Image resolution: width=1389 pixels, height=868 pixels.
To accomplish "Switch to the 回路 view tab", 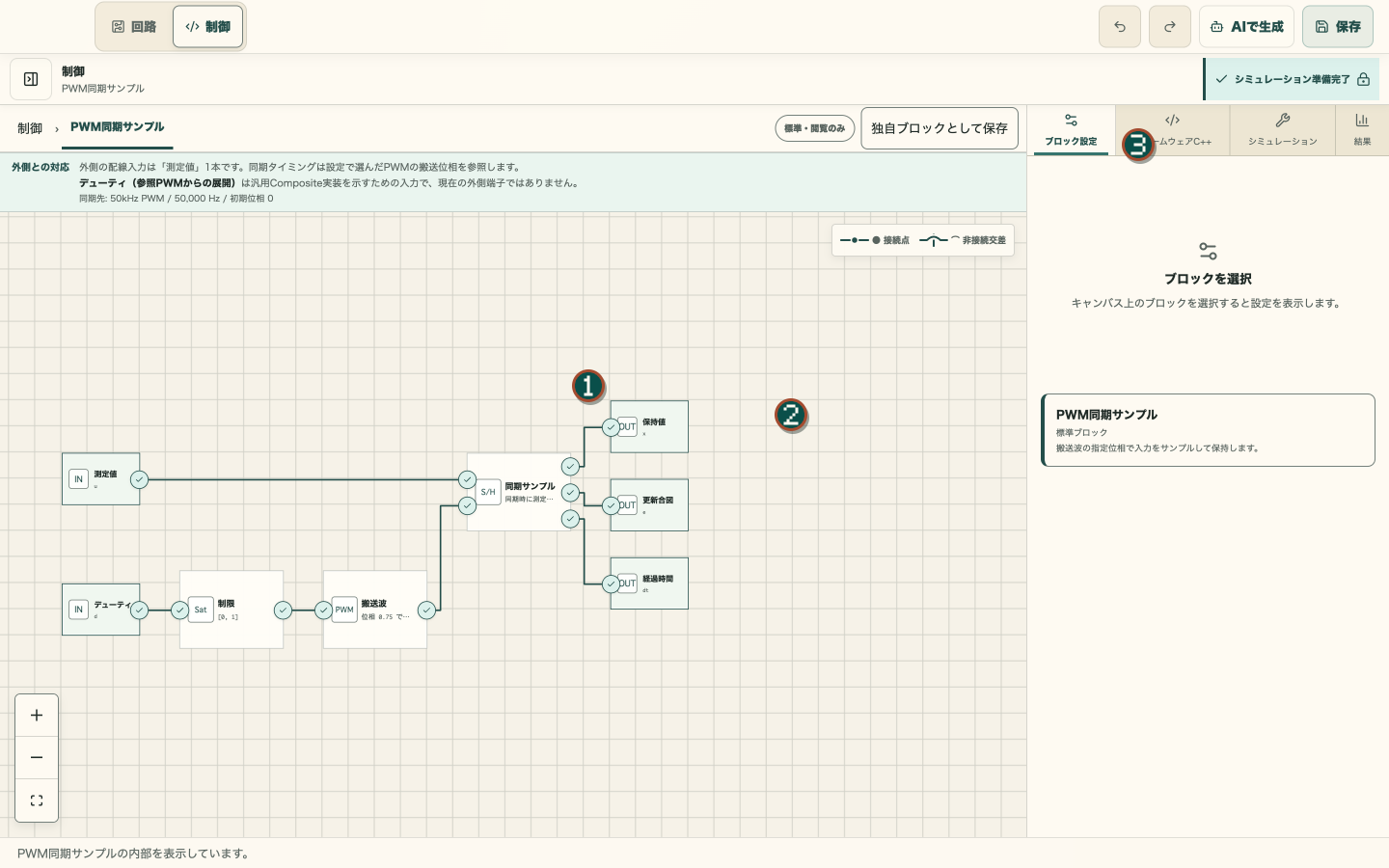I will tap(134, 27).
